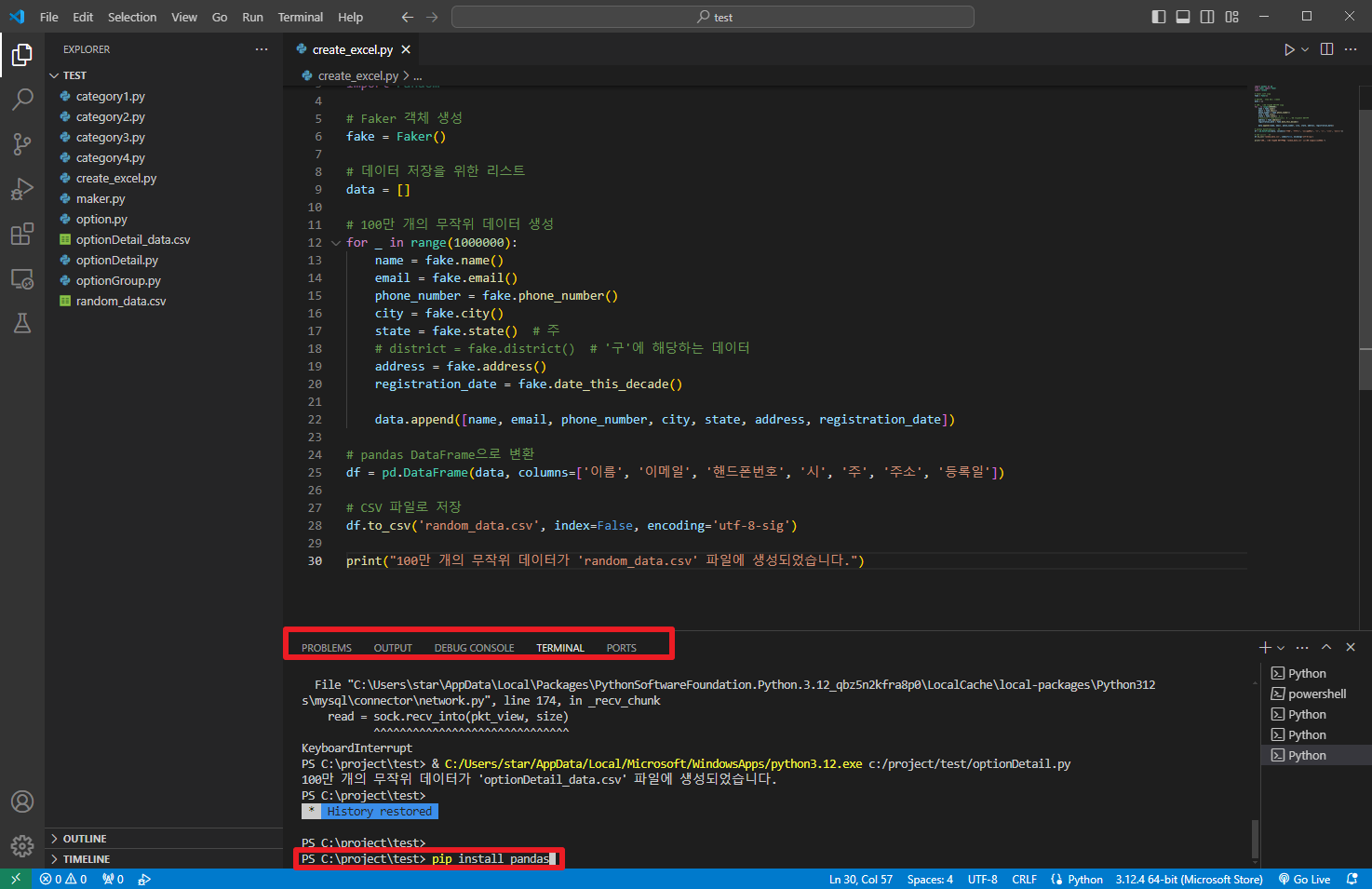Open the Remote Explorer view
The width and height of the screenshot is (1372, 889).
point(22,278)
